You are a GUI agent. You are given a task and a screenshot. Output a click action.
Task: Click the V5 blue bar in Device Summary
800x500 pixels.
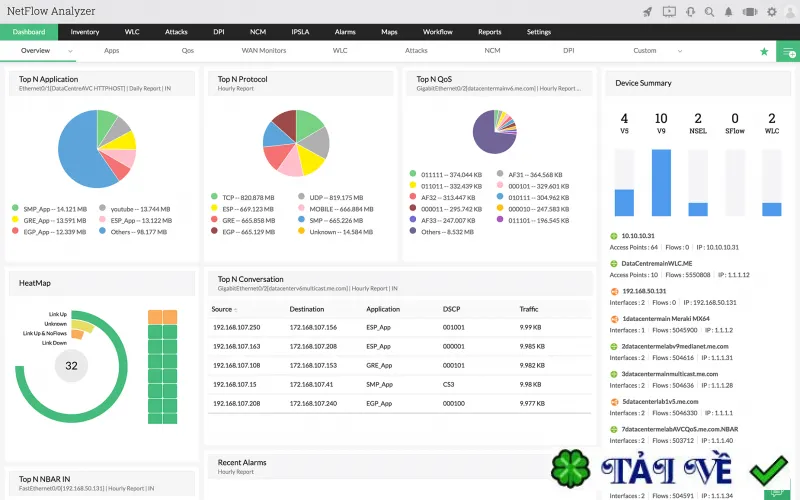coord(624,203)
